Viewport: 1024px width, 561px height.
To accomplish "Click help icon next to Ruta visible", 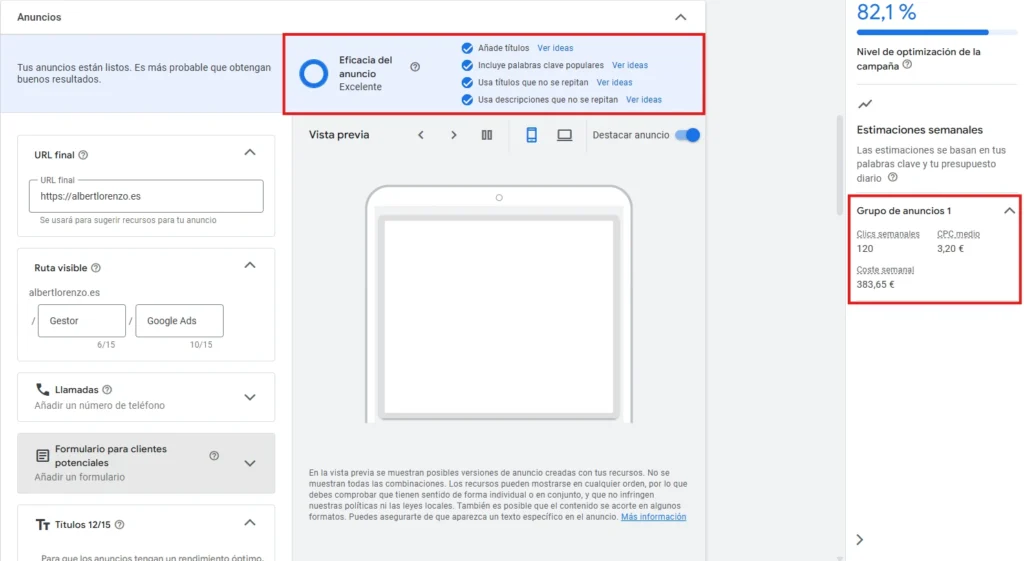I will click(x=96, y=268).
